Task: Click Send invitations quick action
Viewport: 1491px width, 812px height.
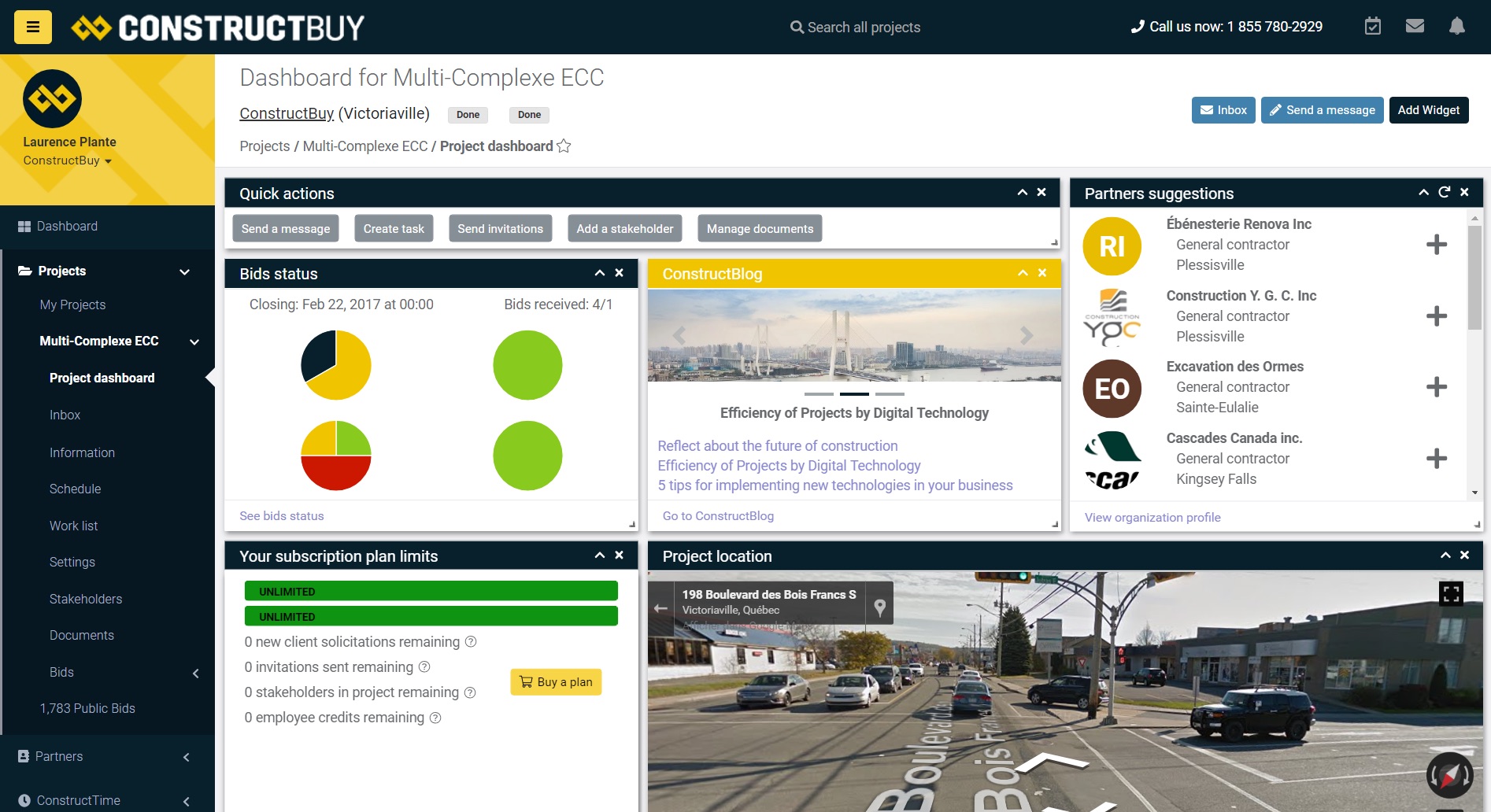Action: tap(501, 229)
